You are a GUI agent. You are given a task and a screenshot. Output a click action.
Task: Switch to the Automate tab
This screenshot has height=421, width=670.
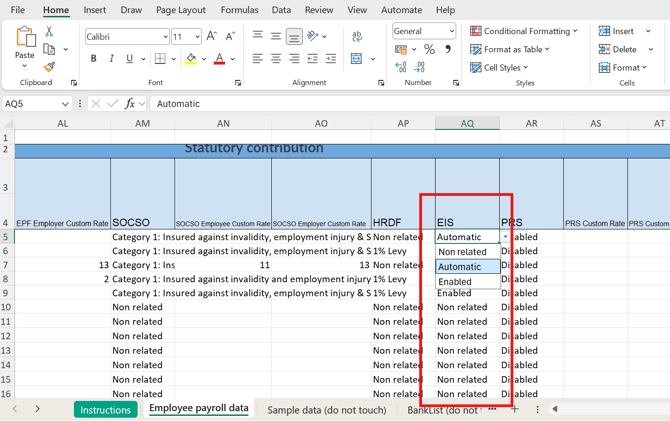coord(401,10)
